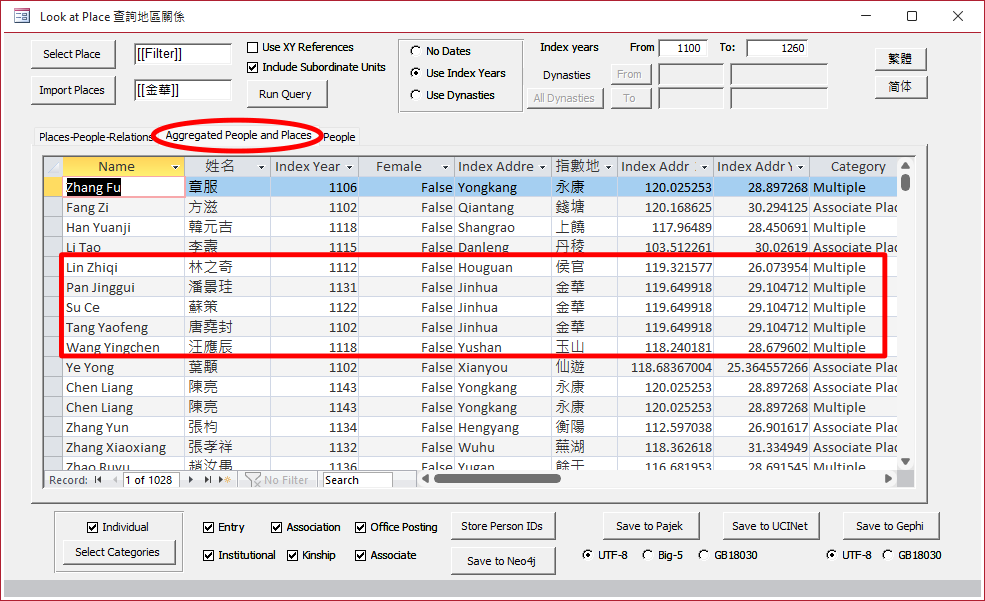Select Big-5 encoding option
This screenshot has height=601, width=985.
[x=649, y=555]
